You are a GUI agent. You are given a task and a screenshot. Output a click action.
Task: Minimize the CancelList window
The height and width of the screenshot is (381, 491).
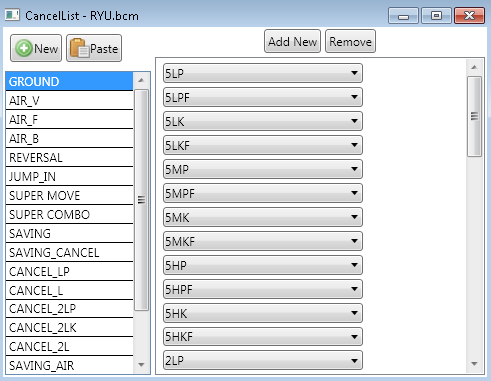pyautogui.click(x=403, y=16)
